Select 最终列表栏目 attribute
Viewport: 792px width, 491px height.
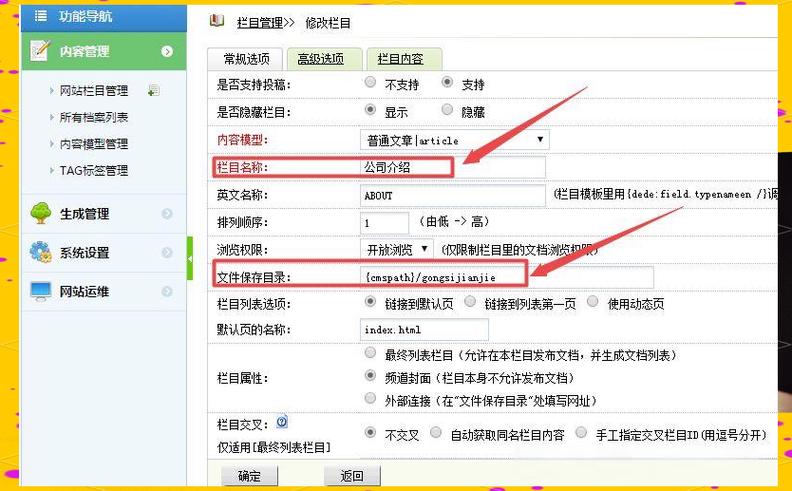click(x=370, y=353)
